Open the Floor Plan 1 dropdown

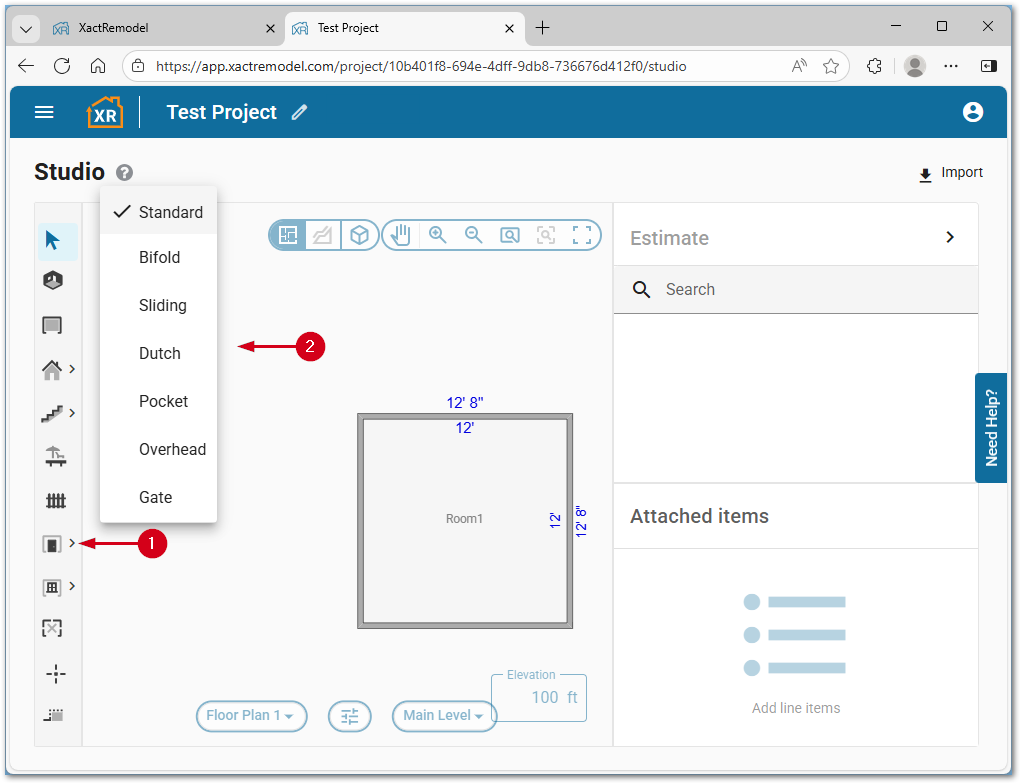251,716
